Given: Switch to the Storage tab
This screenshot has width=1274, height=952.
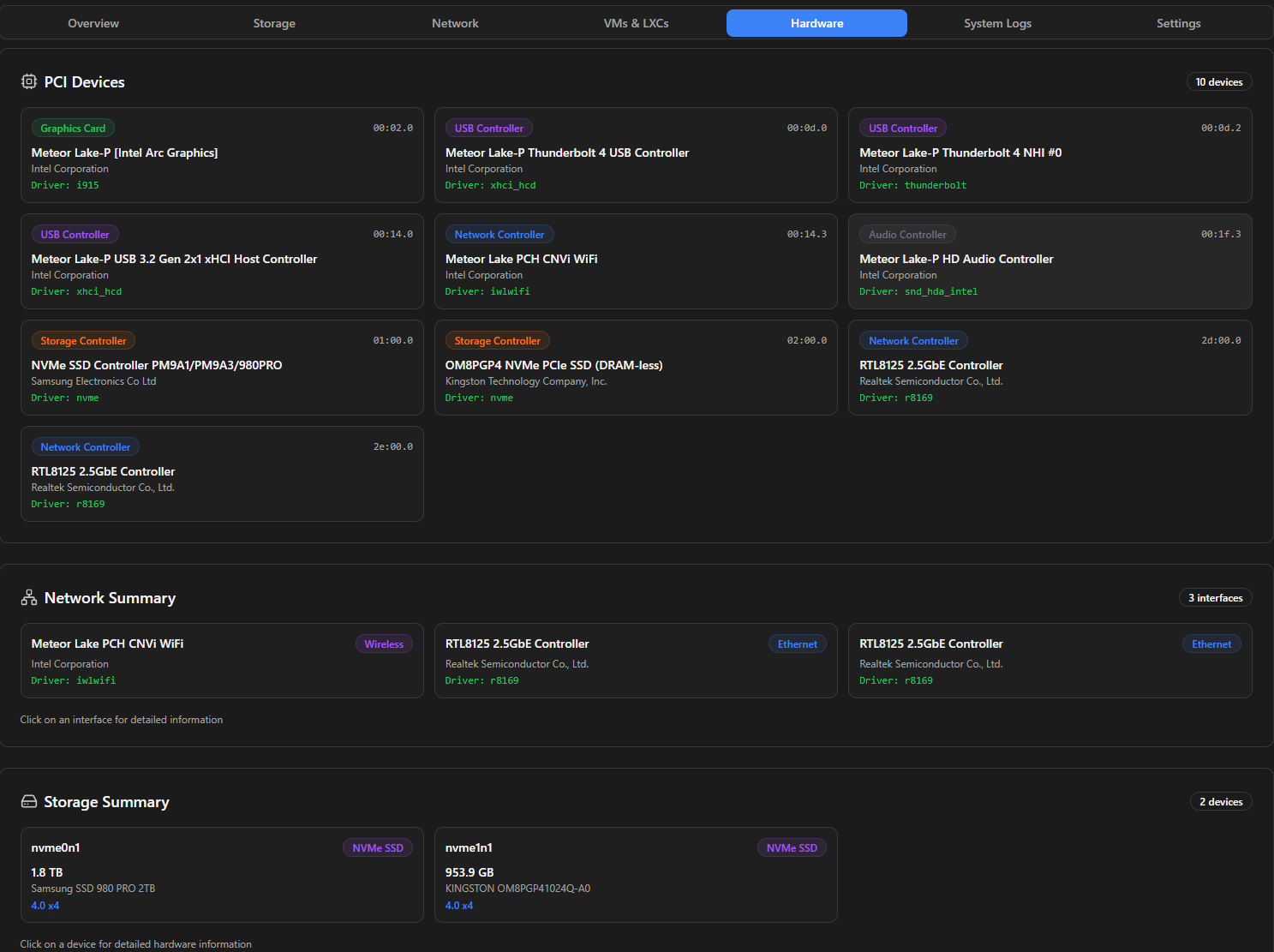Looking at the screenshot, I should pyautogui.click(x=274, y=23).
